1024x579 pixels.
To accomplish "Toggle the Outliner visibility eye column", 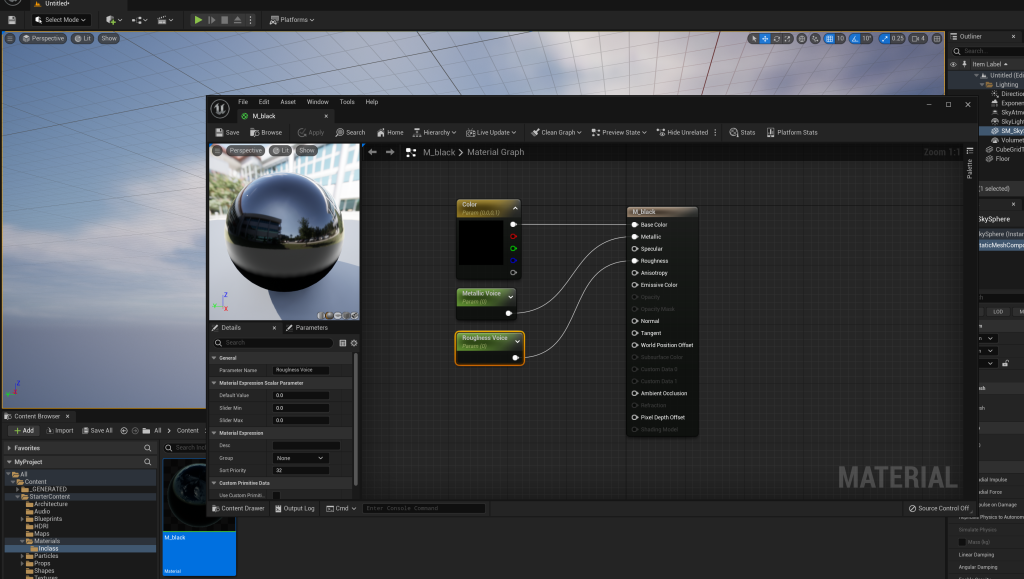I will 953,64.
